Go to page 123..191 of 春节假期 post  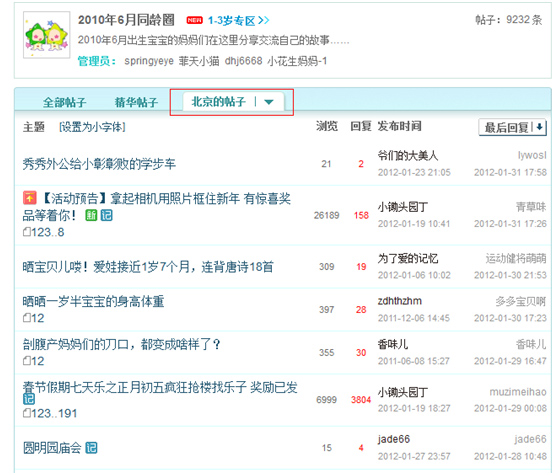54,413
